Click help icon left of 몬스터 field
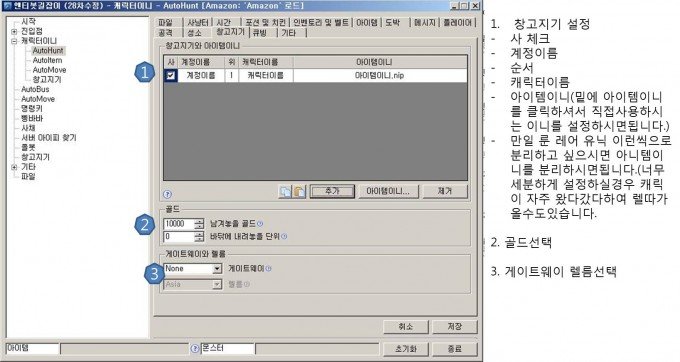 (195, 349)
